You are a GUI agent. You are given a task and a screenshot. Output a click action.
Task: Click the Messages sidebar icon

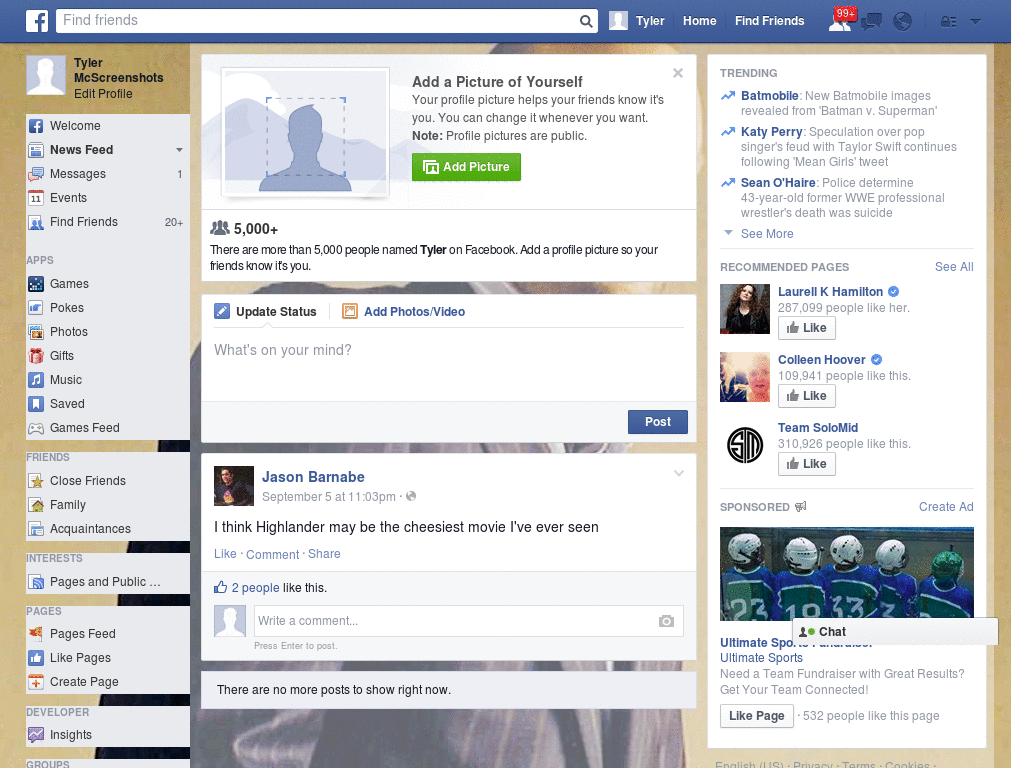[x=36, y=174]
